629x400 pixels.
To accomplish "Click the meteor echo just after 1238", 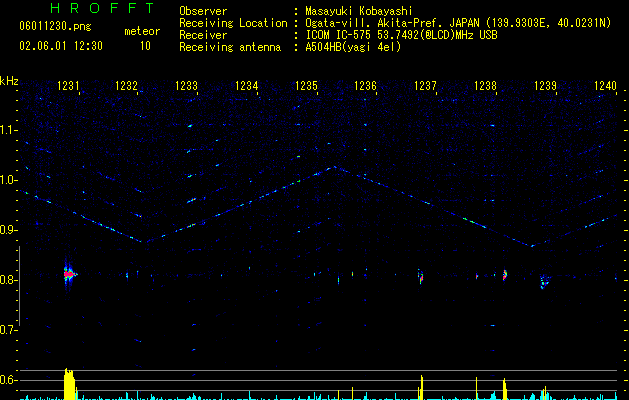I will coord(505,275).
